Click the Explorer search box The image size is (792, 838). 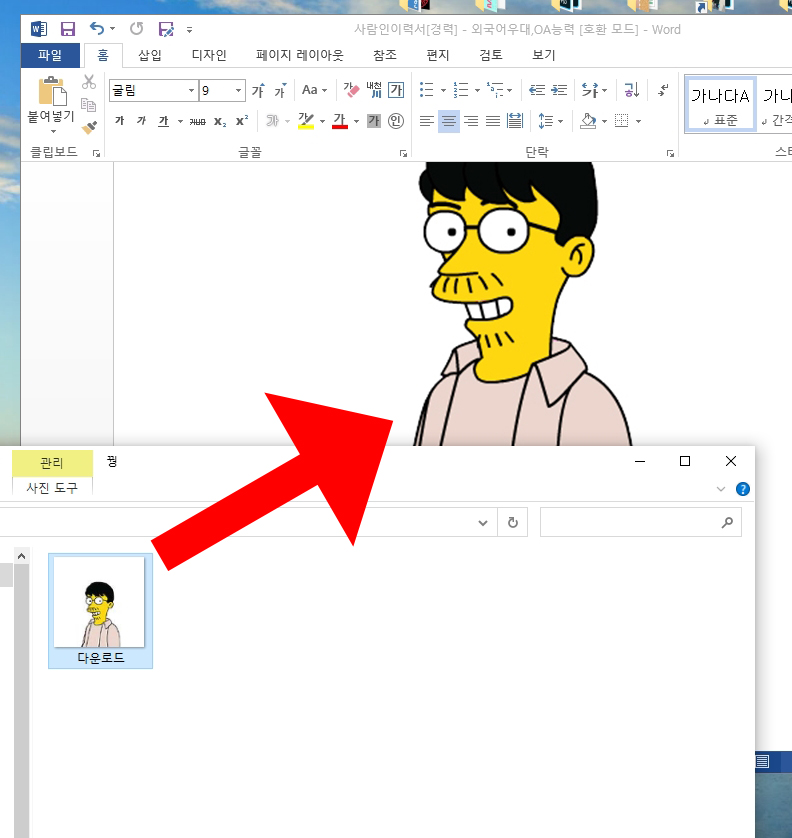[640, 523]
